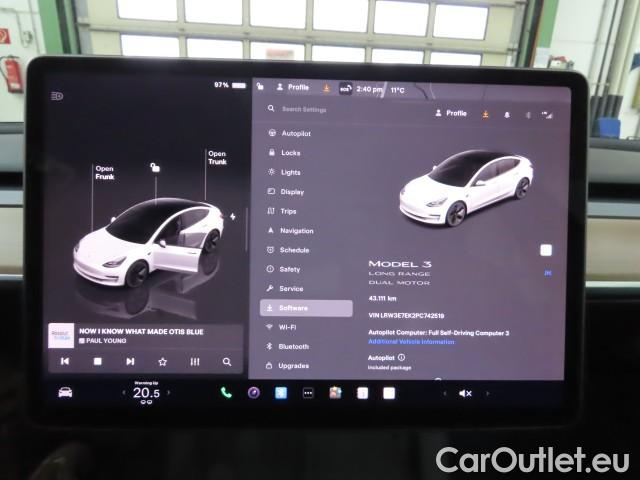Open the three-dots app launcher
The image size is (640, 480).
tap(308, 393)
